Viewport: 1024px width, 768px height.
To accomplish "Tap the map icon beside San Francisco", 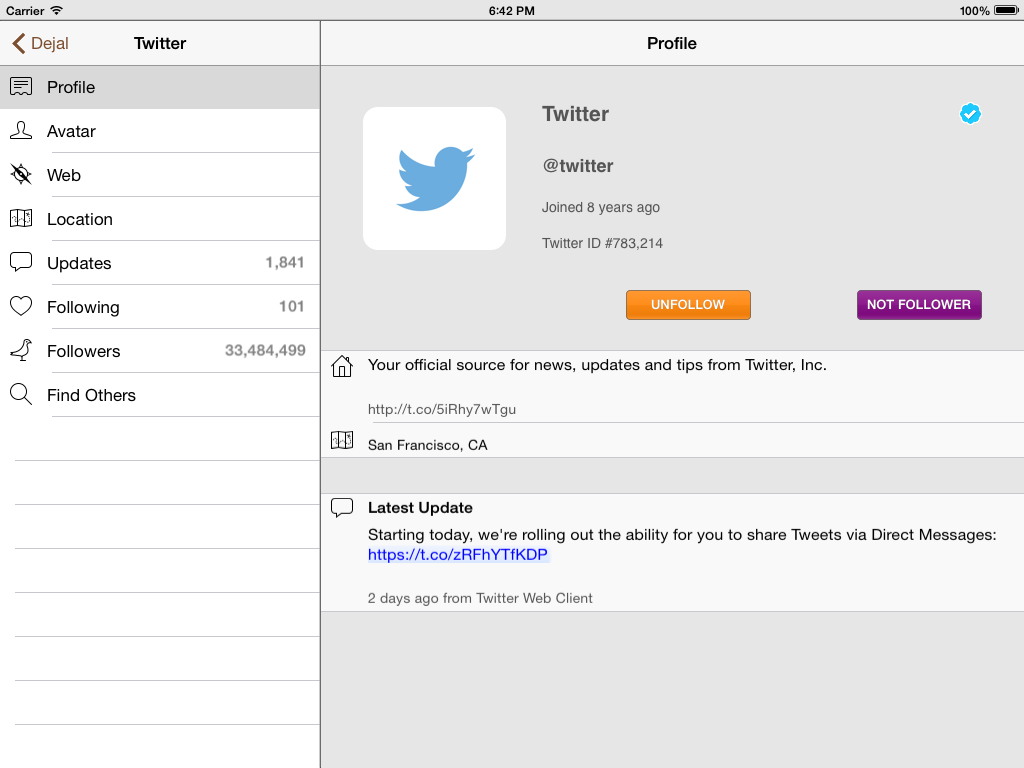I will coord(342,440).
